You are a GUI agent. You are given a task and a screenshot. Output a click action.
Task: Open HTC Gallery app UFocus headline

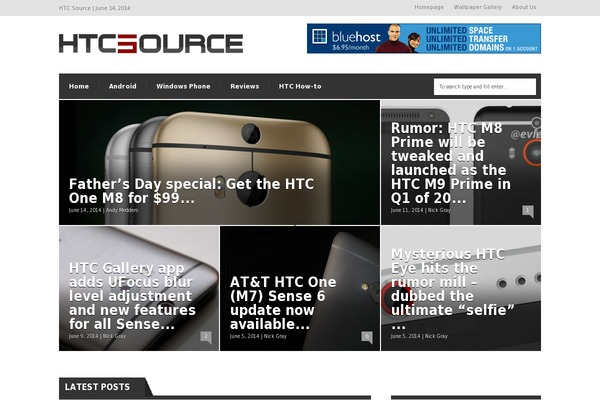point(132,296)
